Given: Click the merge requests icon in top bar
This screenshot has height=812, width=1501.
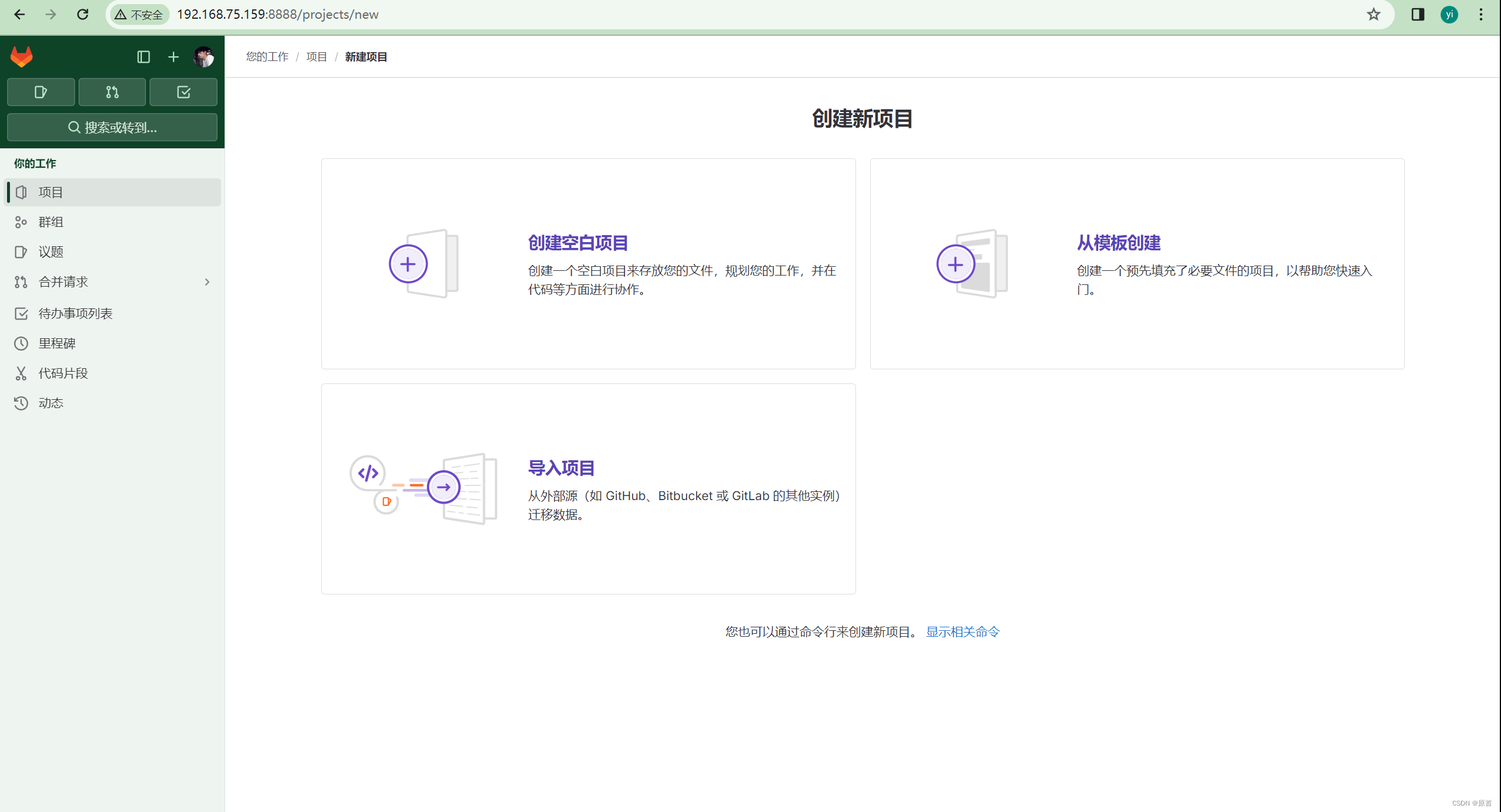Looking at the screenshot, I should (x=111, y=92).
